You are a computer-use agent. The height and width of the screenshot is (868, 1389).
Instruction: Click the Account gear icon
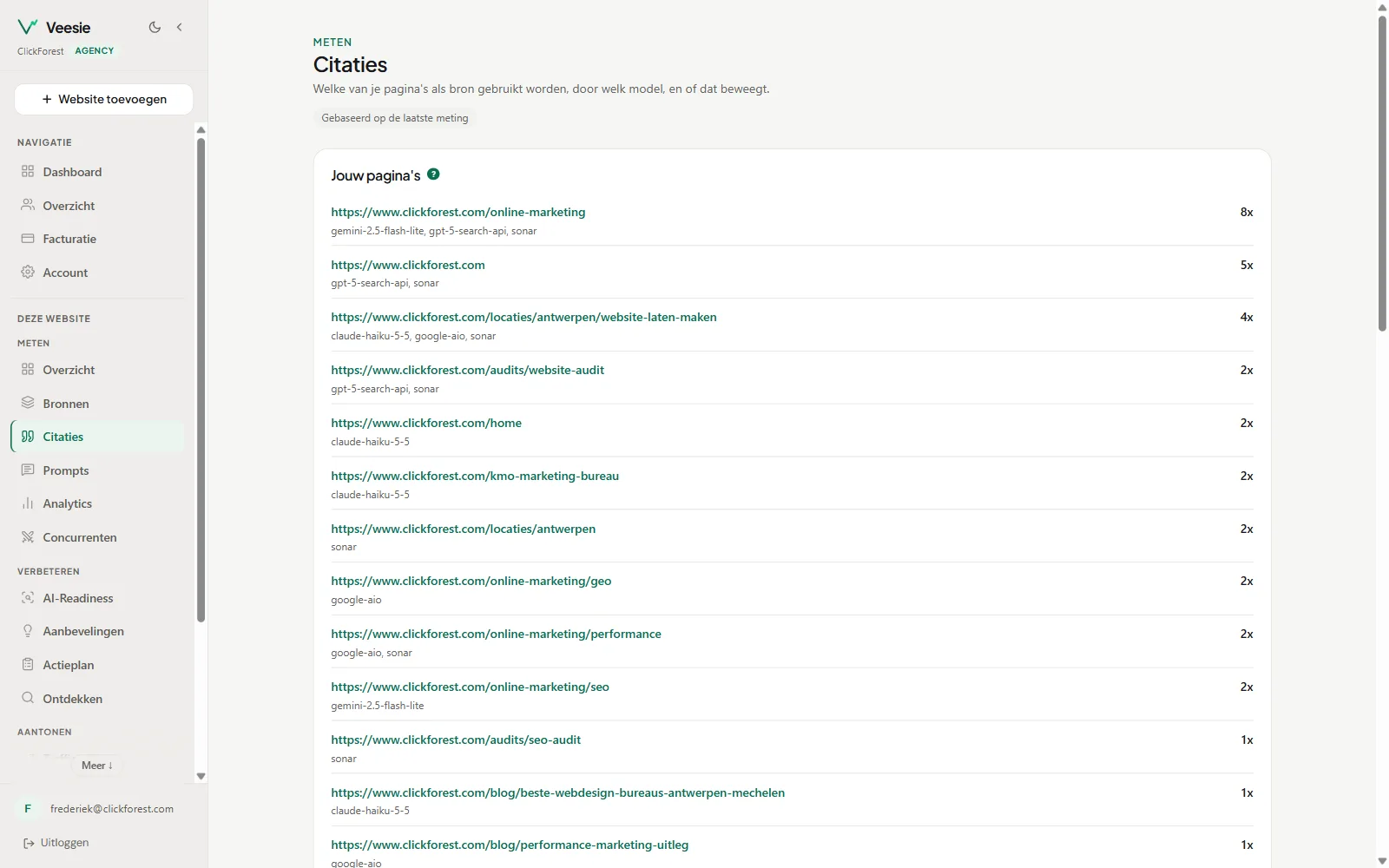(x=28, y=273)
